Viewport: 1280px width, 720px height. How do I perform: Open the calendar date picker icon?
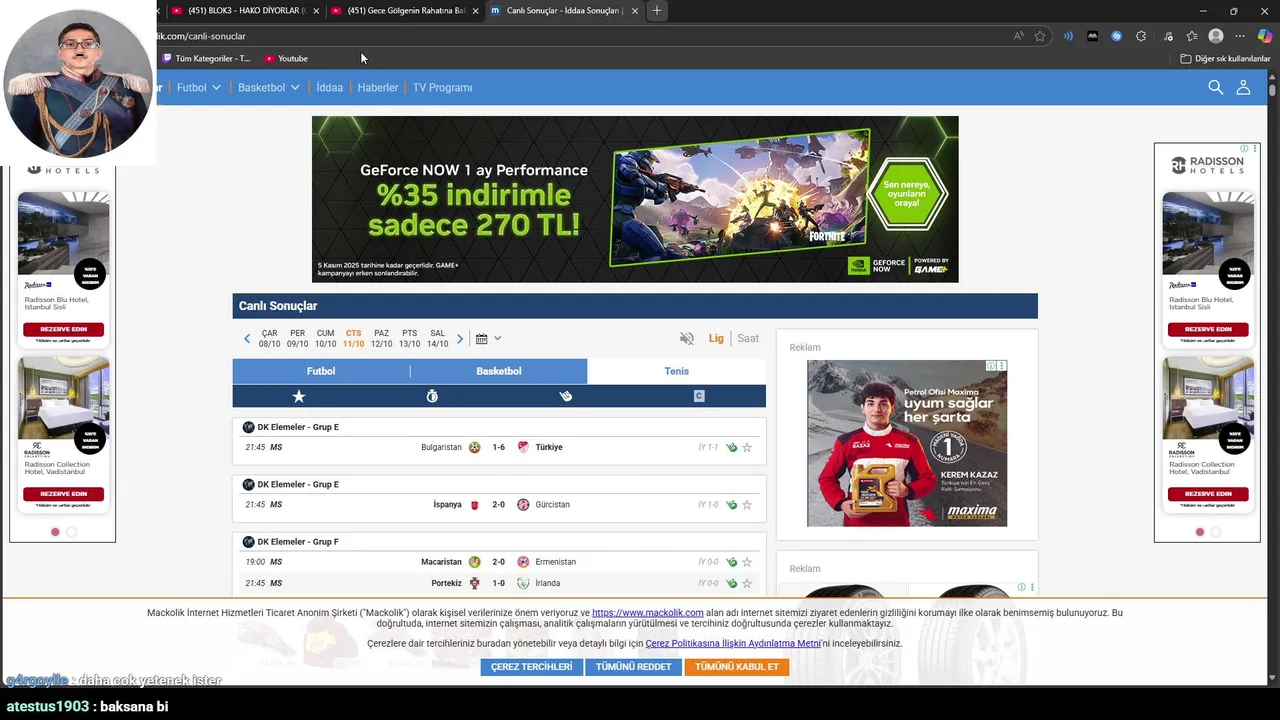(x=481, y=339)
